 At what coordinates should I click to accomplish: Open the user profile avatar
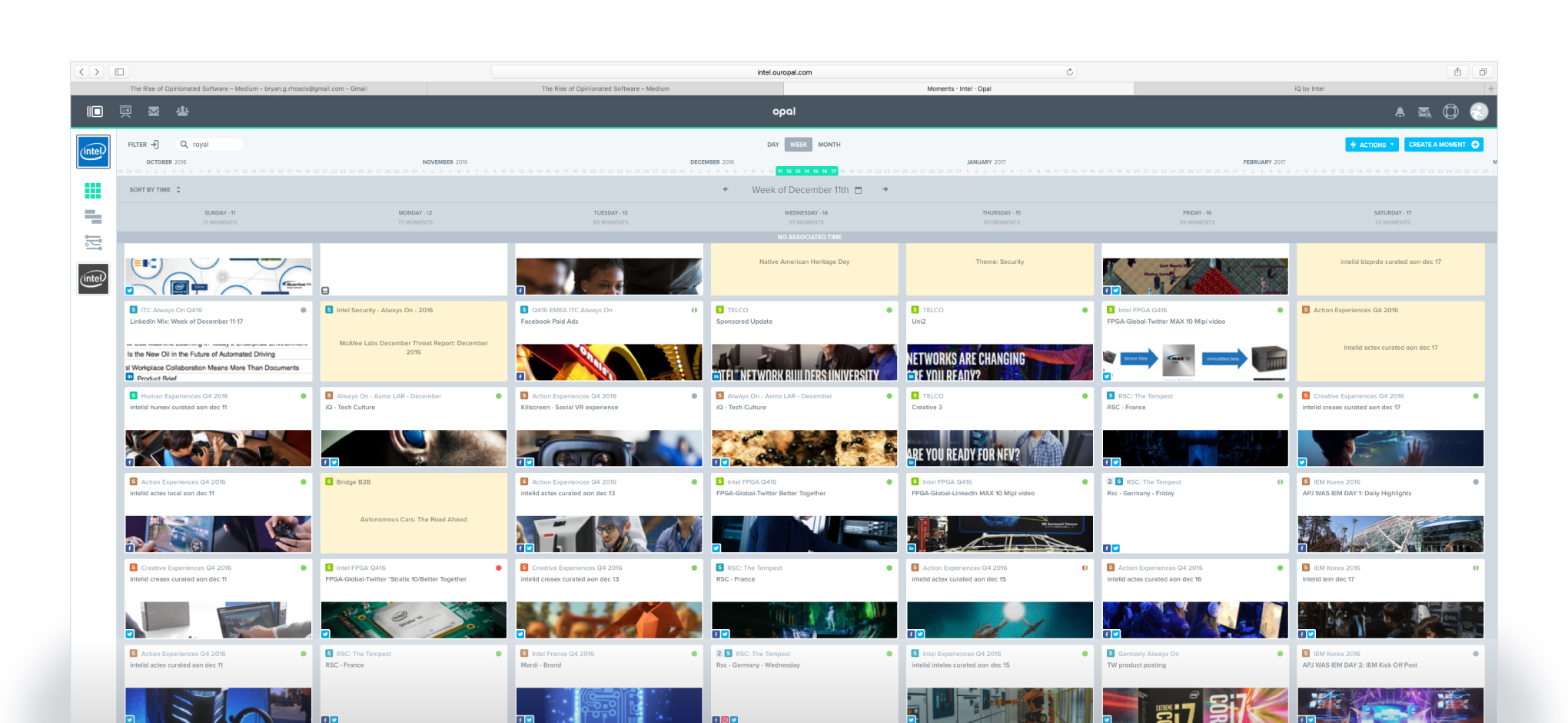click(1479, 112)
